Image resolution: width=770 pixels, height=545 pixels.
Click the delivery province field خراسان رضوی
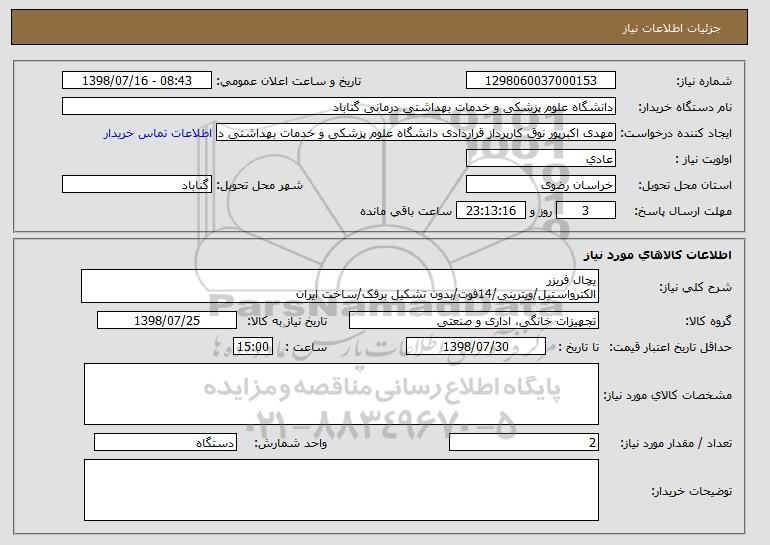[x=541, y=185]
